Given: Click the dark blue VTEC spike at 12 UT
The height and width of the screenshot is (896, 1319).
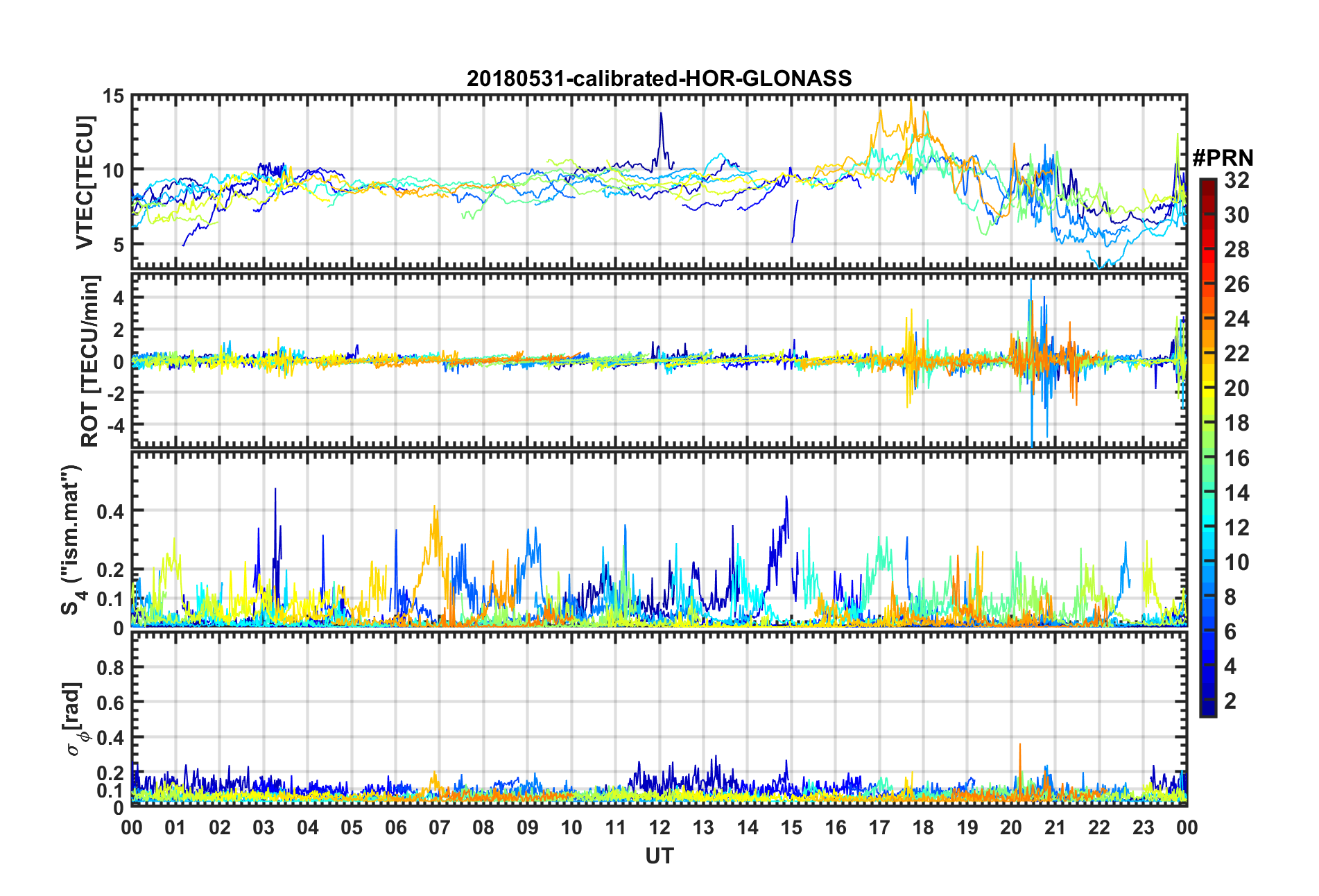Looking at the screenshot, I should [x=661, y=115].
